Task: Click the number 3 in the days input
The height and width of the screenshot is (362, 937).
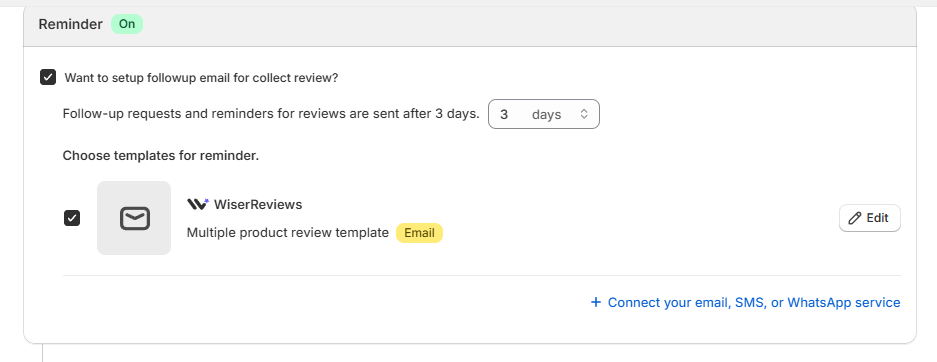Action: (x=504, y=114)
